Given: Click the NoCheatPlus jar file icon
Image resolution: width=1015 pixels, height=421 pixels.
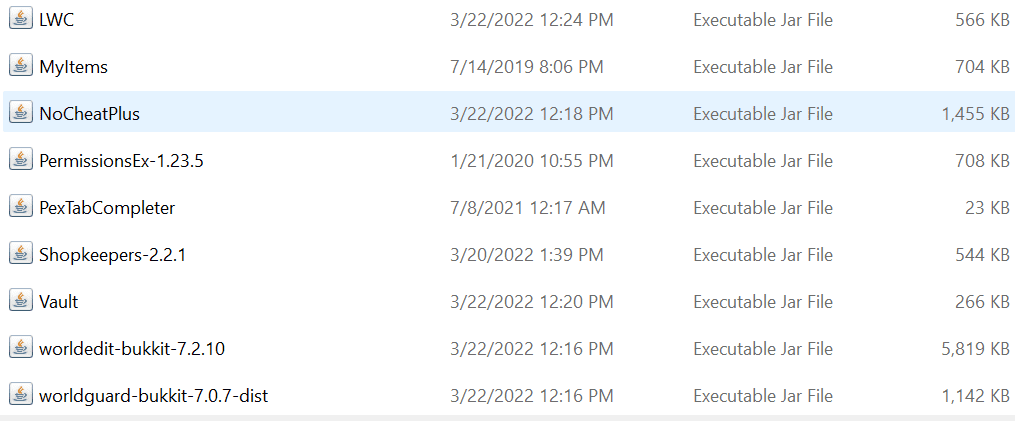Looking at the screenshot, I should [20, 113].
